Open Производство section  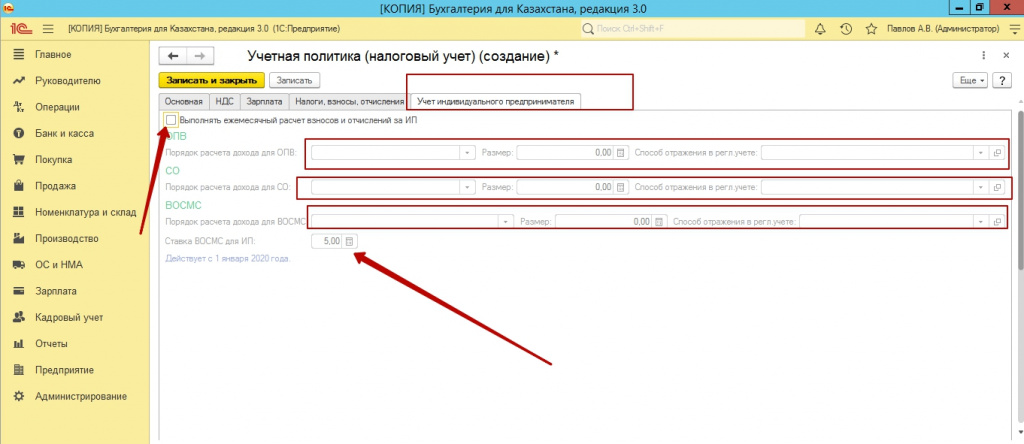point(67,238)
